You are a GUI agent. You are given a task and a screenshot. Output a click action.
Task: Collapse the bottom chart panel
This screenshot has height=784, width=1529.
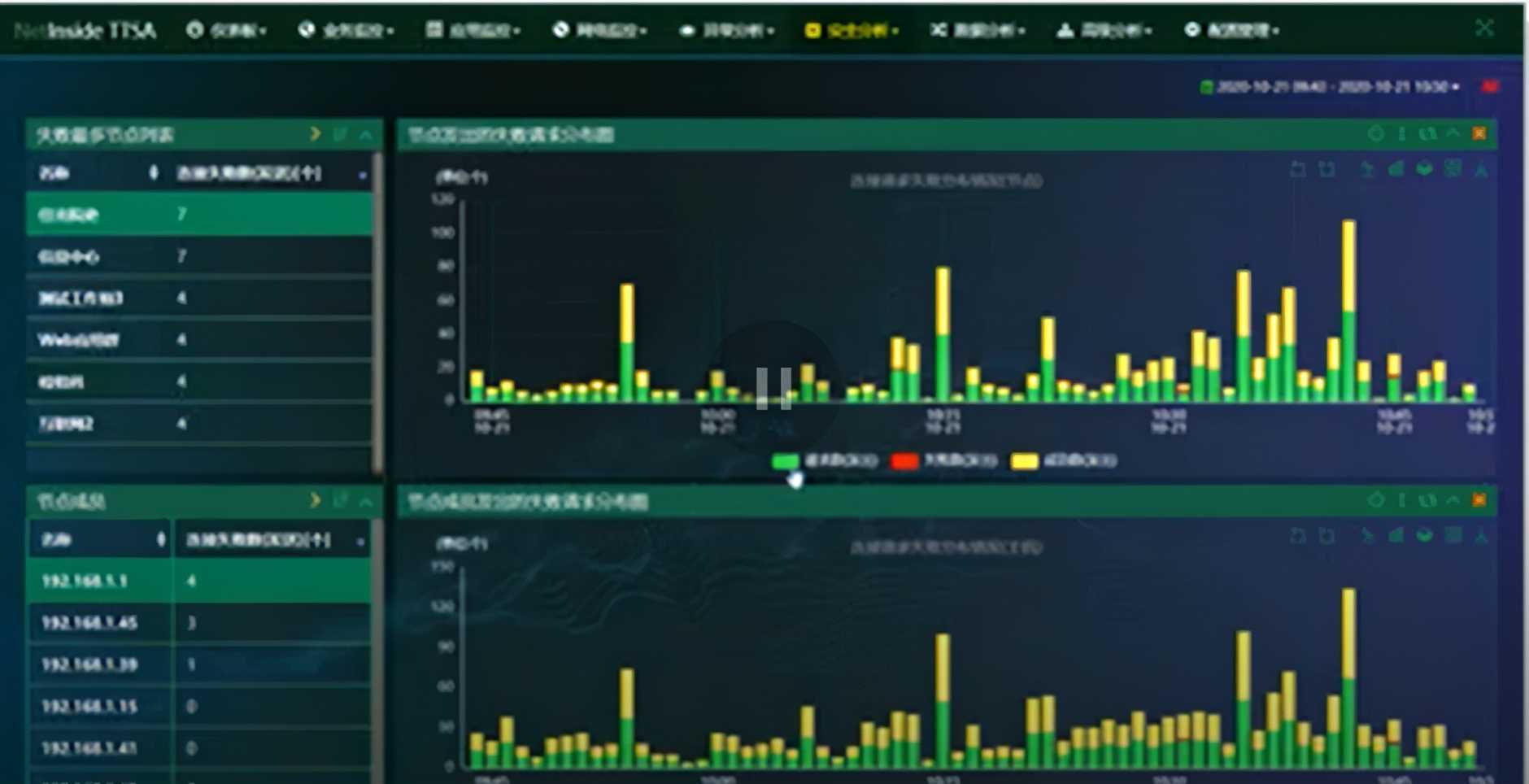click(x=1453, y=499)
